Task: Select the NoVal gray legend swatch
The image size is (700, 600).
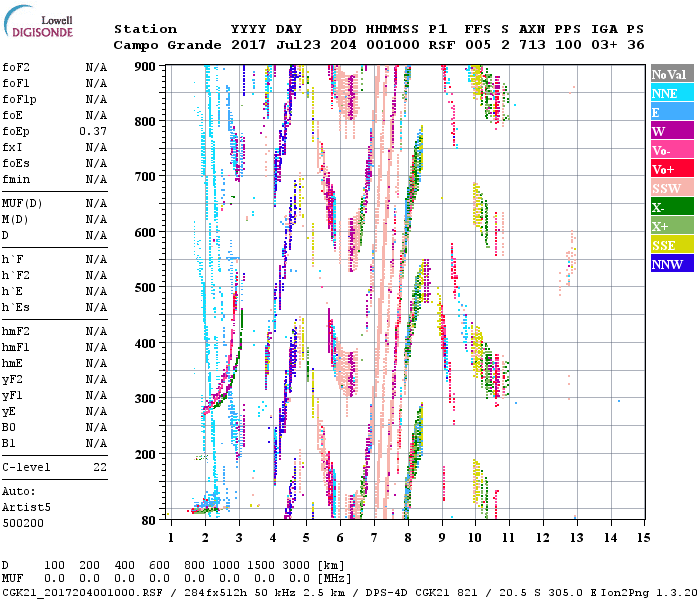Action: [671, 74]
